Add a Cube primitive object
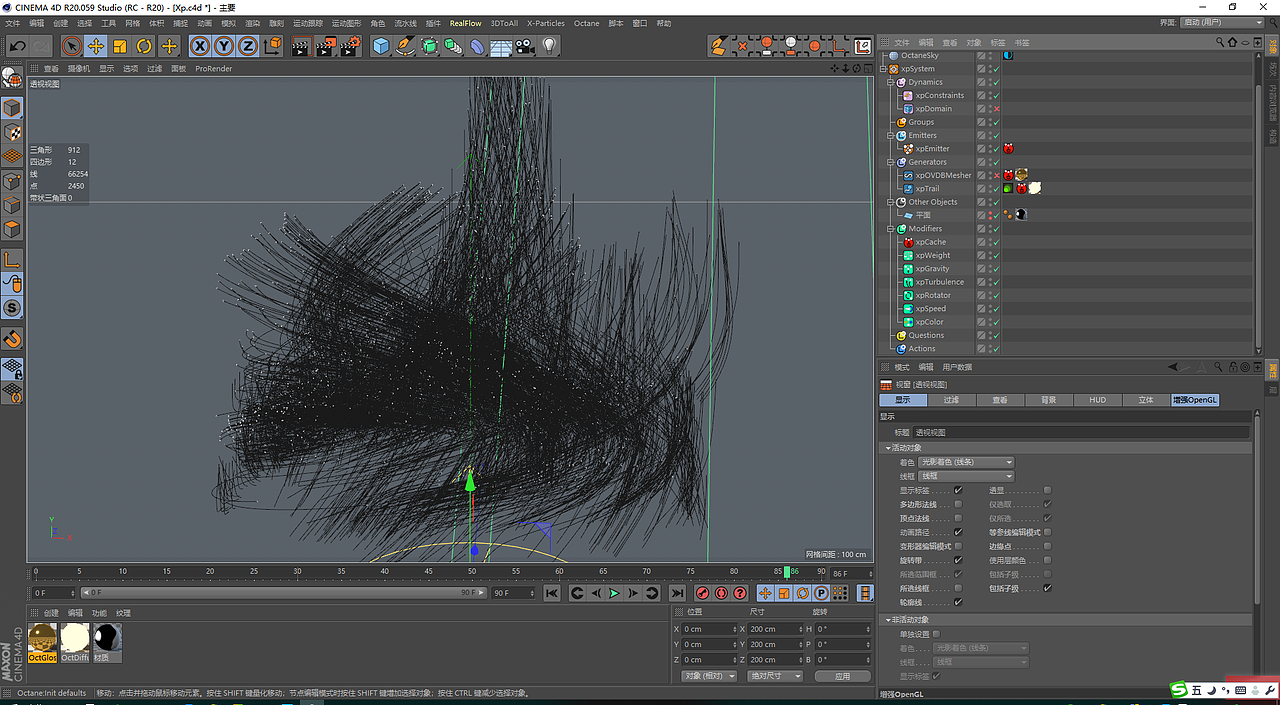 click(381, 46)
